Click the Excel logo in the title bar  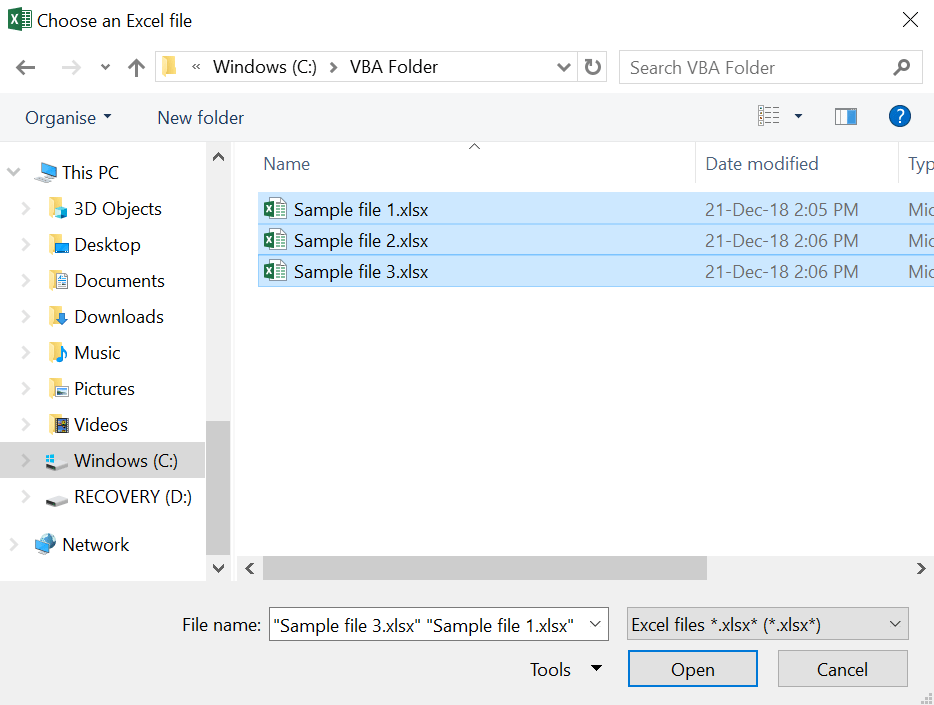pos(20,19)
